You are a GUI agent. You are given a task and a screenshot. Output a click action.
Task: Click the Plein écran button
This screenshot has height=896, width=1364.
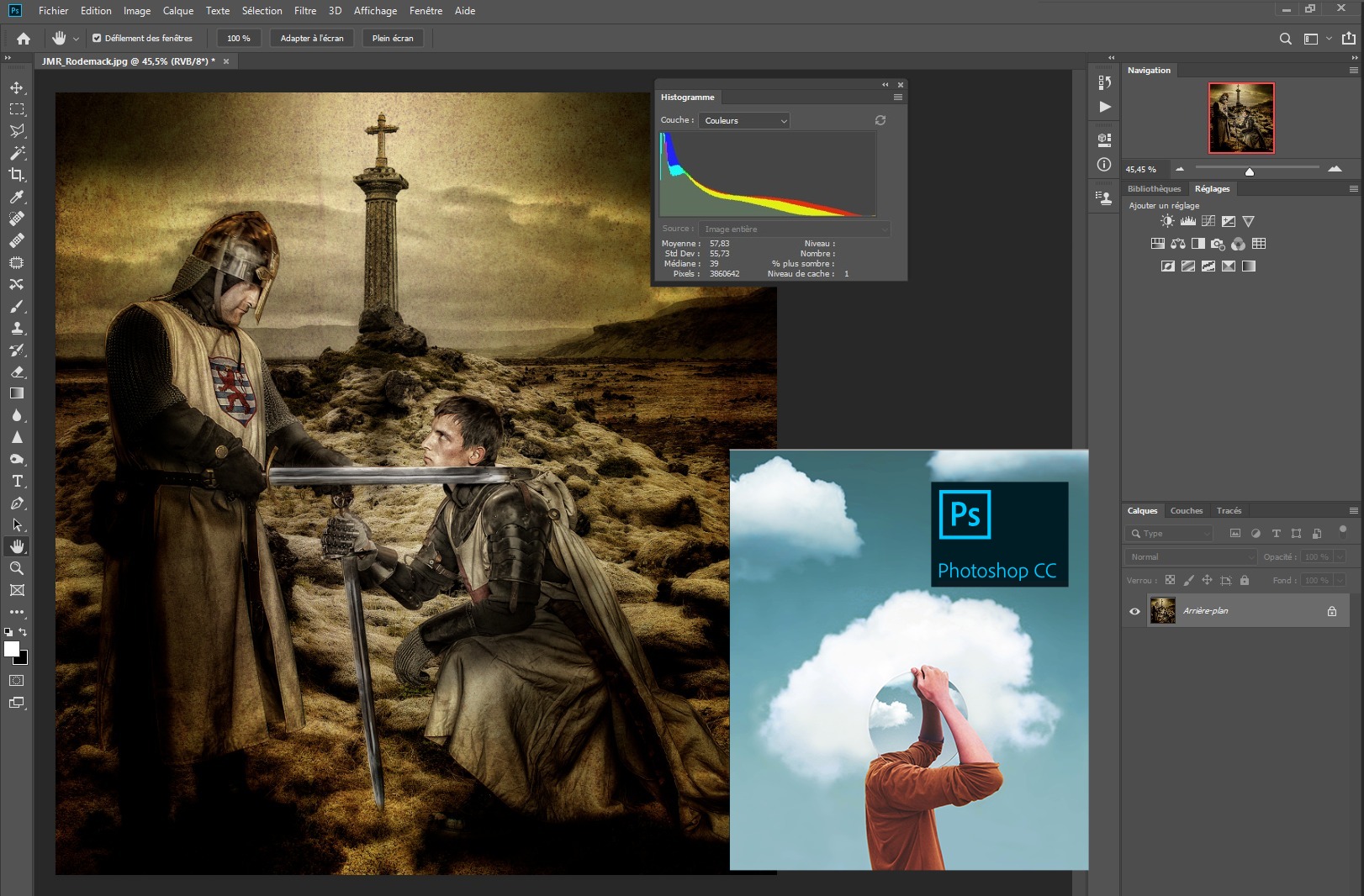click(393, 38)
